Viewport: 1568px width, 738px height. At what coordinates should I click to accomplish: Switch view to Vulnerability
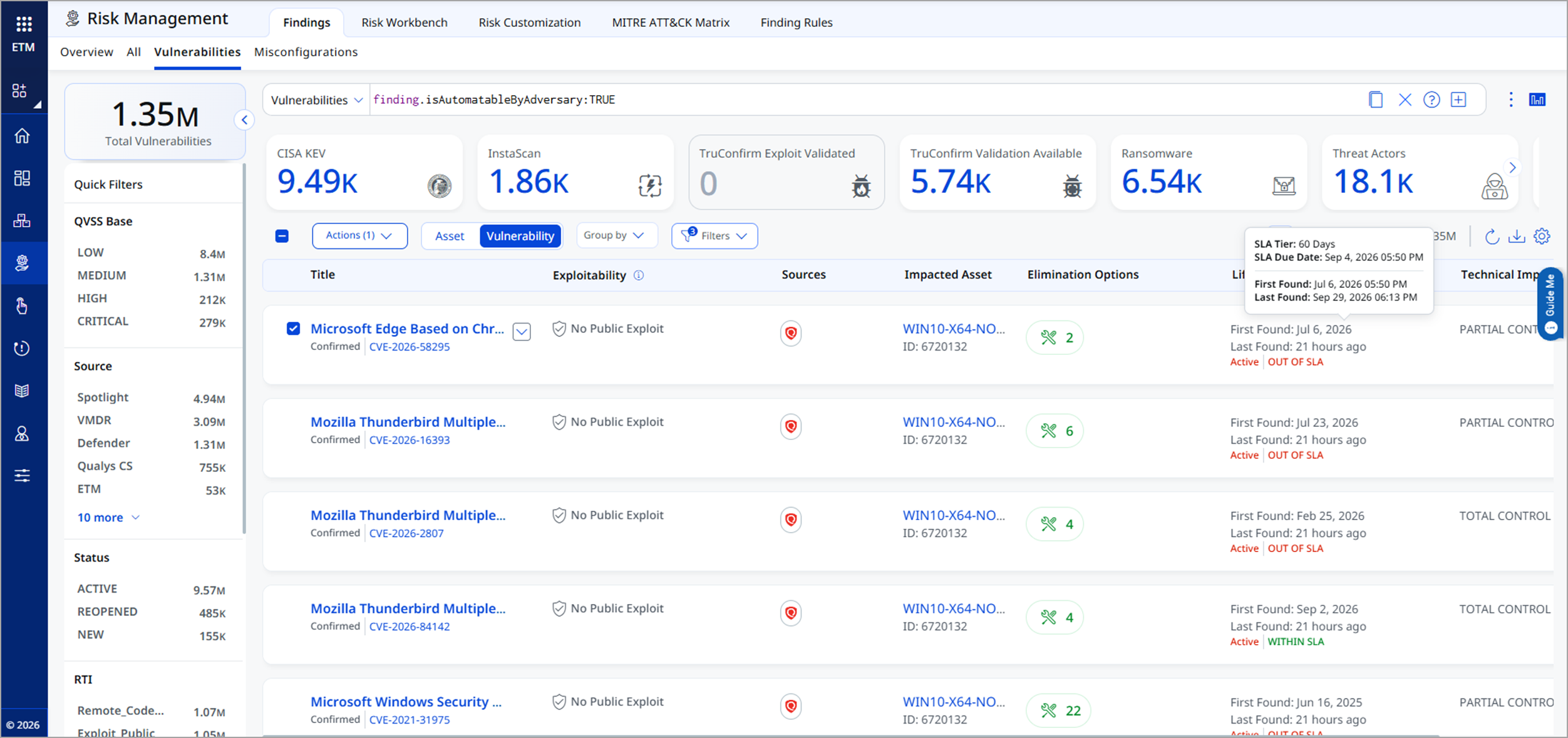[520, 236]
